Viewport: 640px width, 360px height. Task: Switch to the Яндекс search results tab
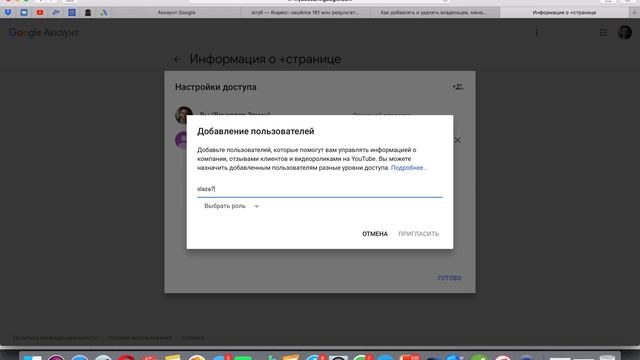[305, 13]
